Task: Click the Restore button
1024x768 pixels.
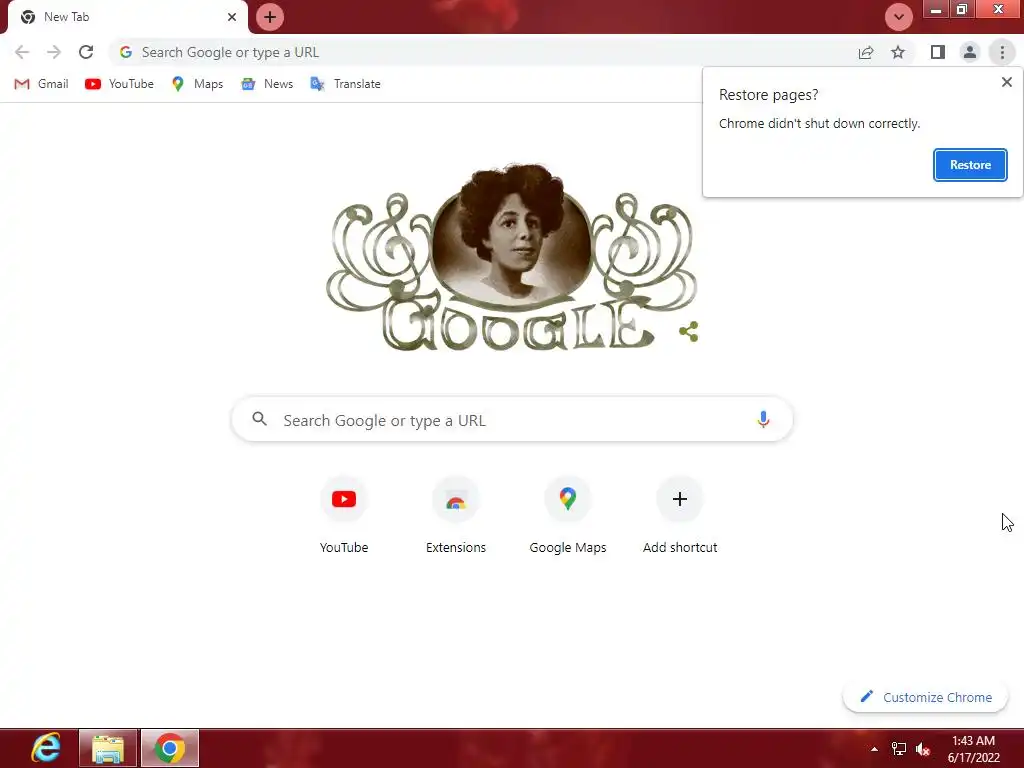Action: (970, 165)
